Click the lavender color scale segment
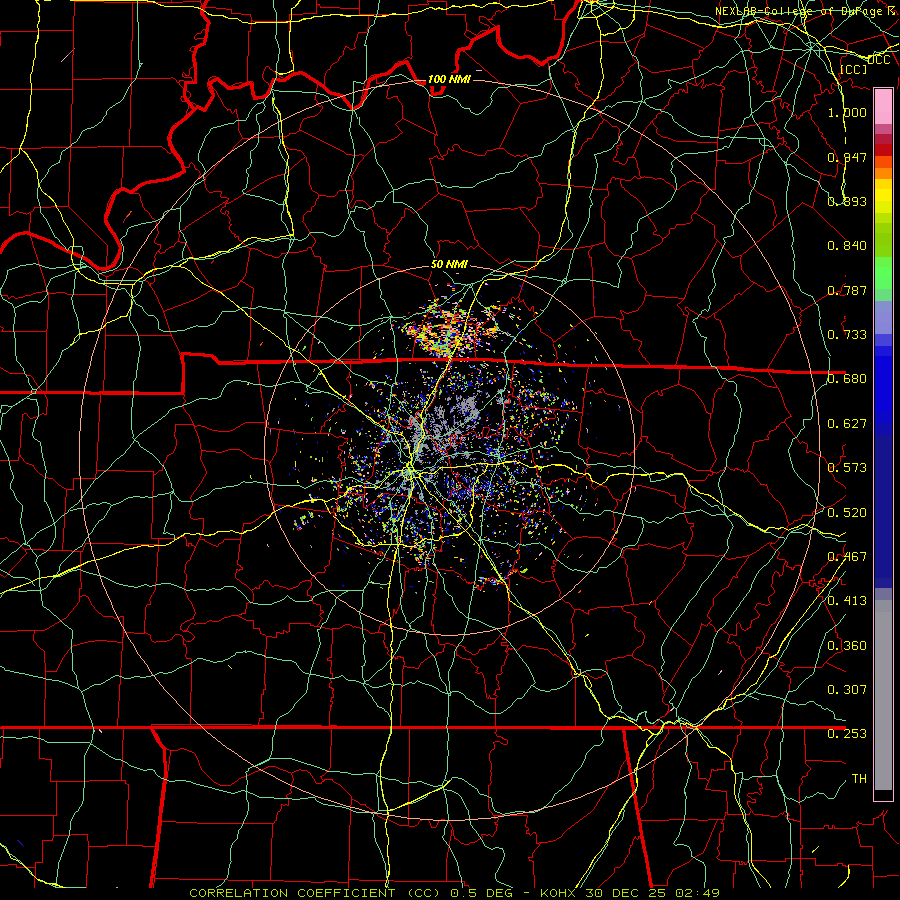Viewport: 900px width, 900px height. (883, 317)
